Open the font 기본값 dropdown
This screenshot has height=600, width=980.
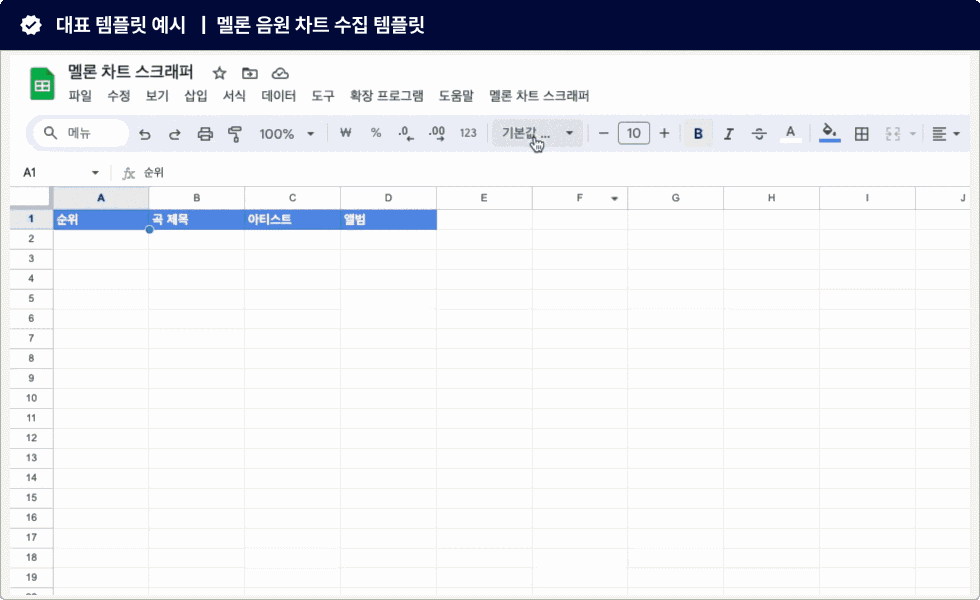tap(538, 133)
